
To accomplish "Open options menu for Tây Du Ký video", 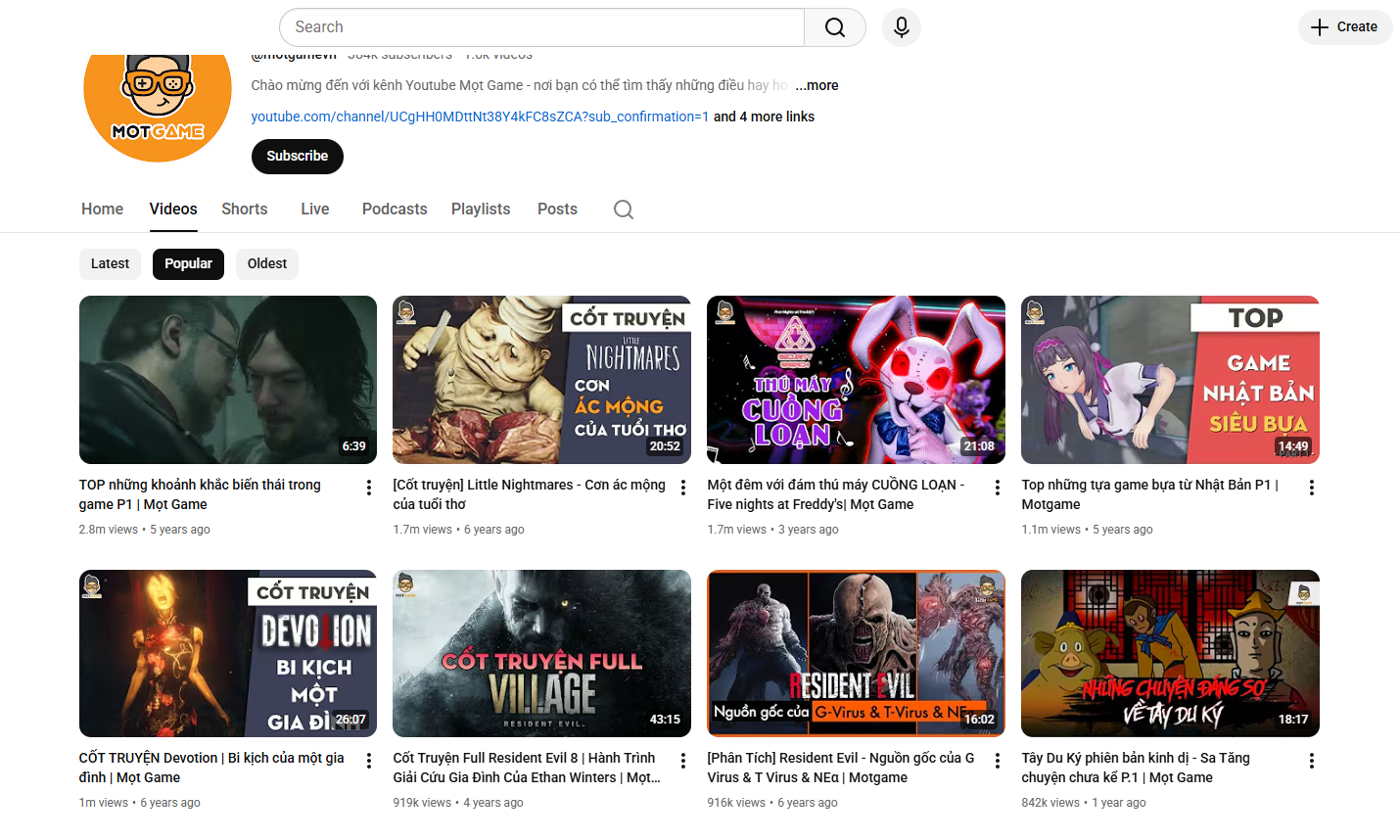I will (1311, 761).
